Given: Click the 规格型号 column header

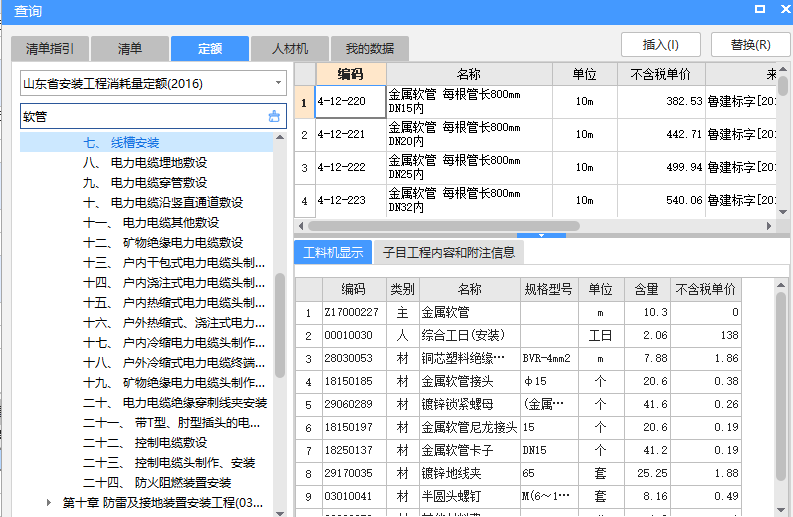Looking at the screenshot, I should (x=549, y=289).
